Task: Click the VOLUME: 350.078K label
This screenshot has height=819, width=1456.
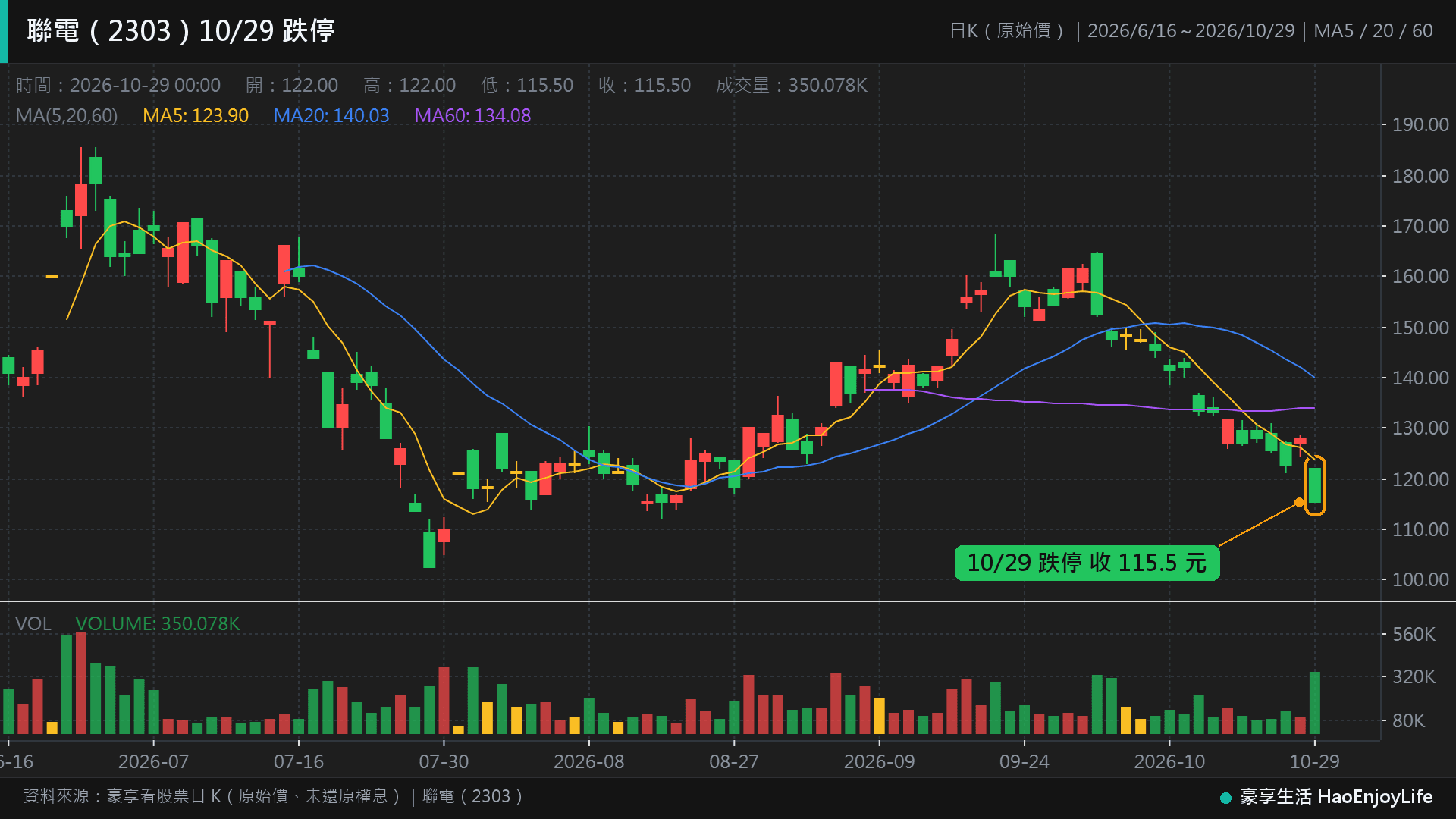Action: coord(158,623)
